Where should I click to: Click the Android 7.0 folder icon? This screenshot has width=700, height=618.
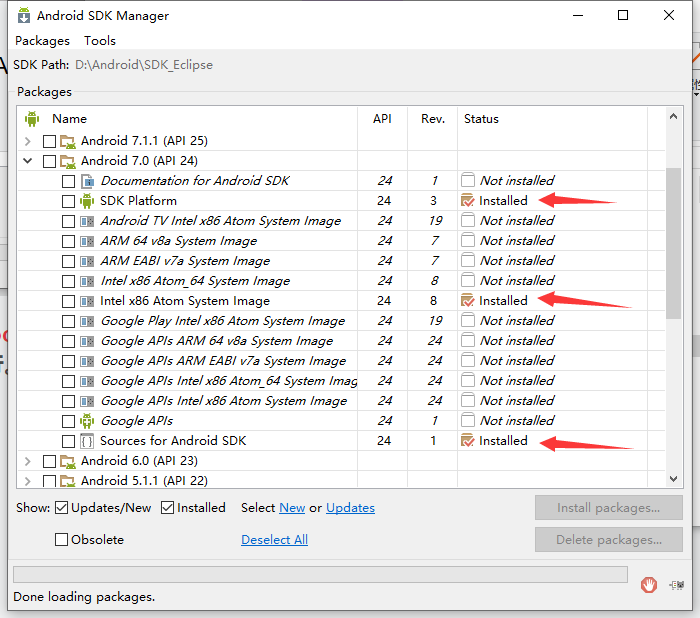pos(68,161)
